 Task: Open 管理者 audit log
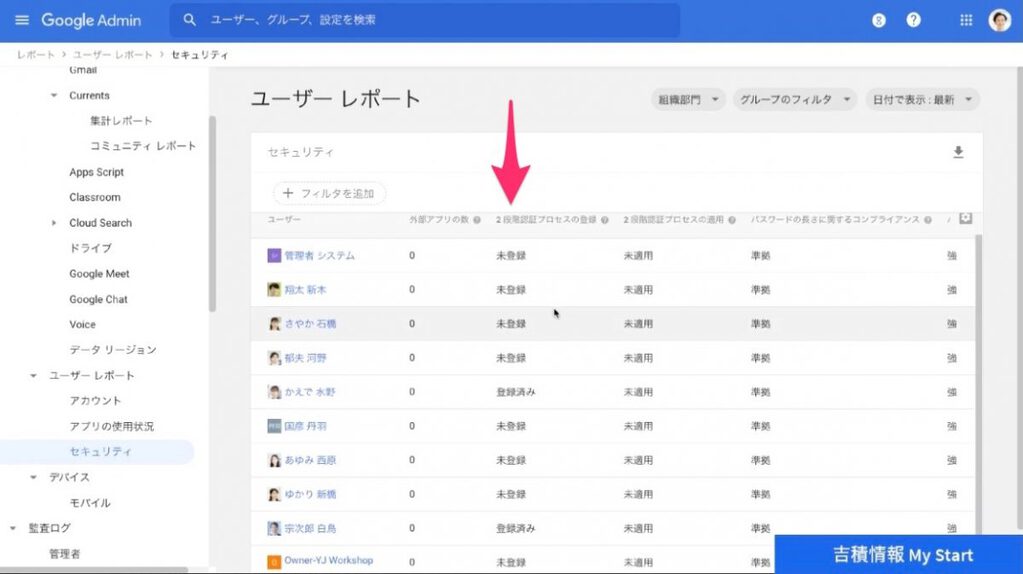point(65,554)
